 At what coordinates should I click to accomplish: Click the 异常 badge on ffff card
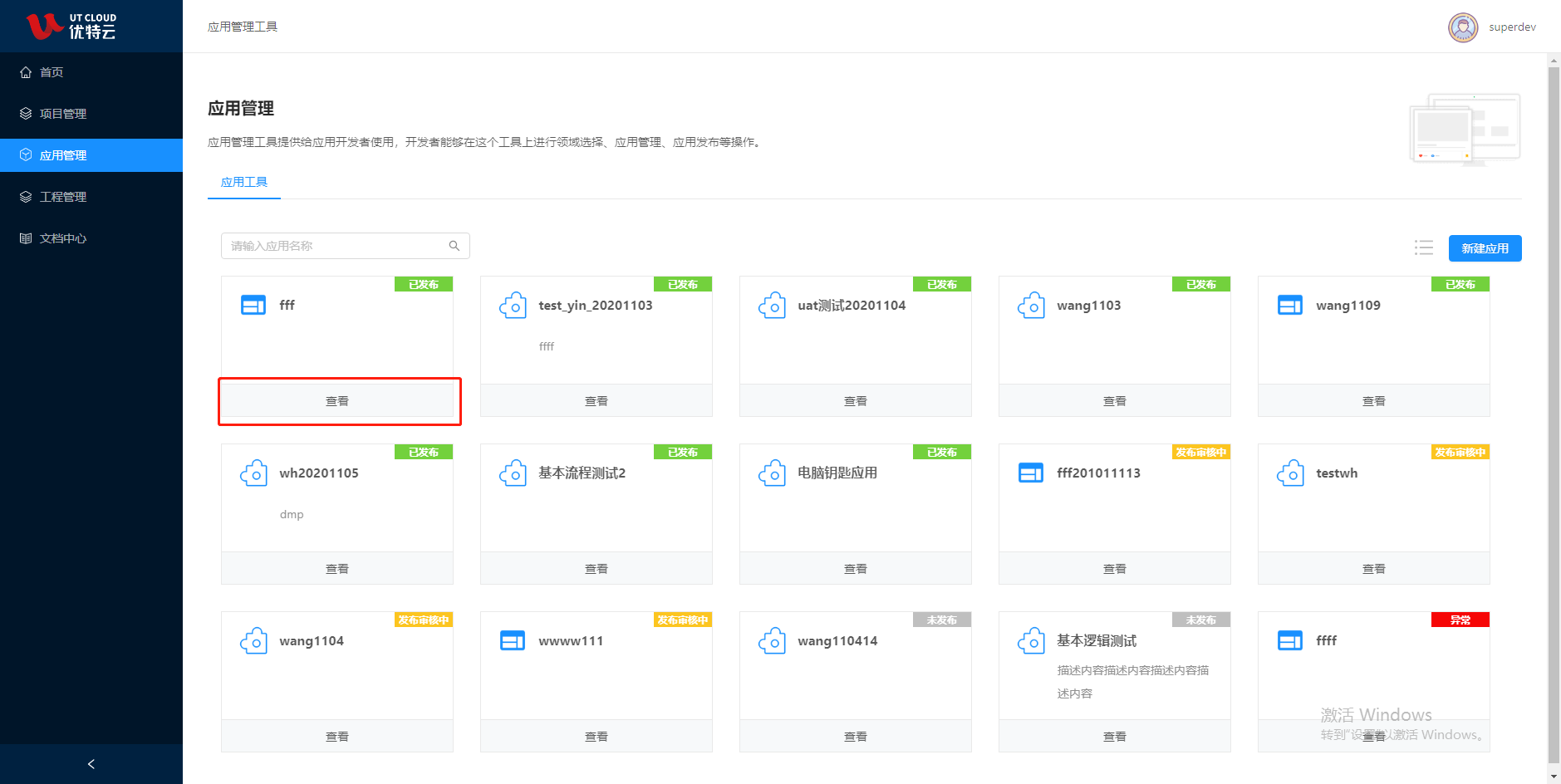click(x=1460, y=620)
